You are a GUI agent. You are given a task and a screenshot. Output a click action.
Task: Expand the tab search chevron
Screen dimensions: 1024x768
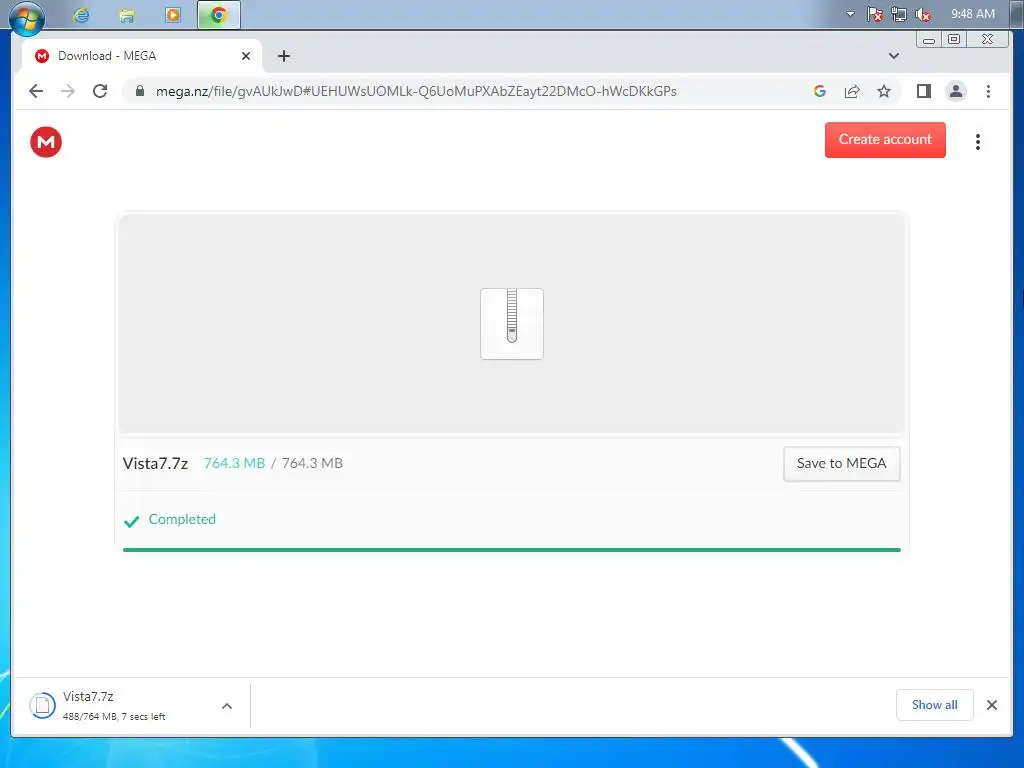894,56
